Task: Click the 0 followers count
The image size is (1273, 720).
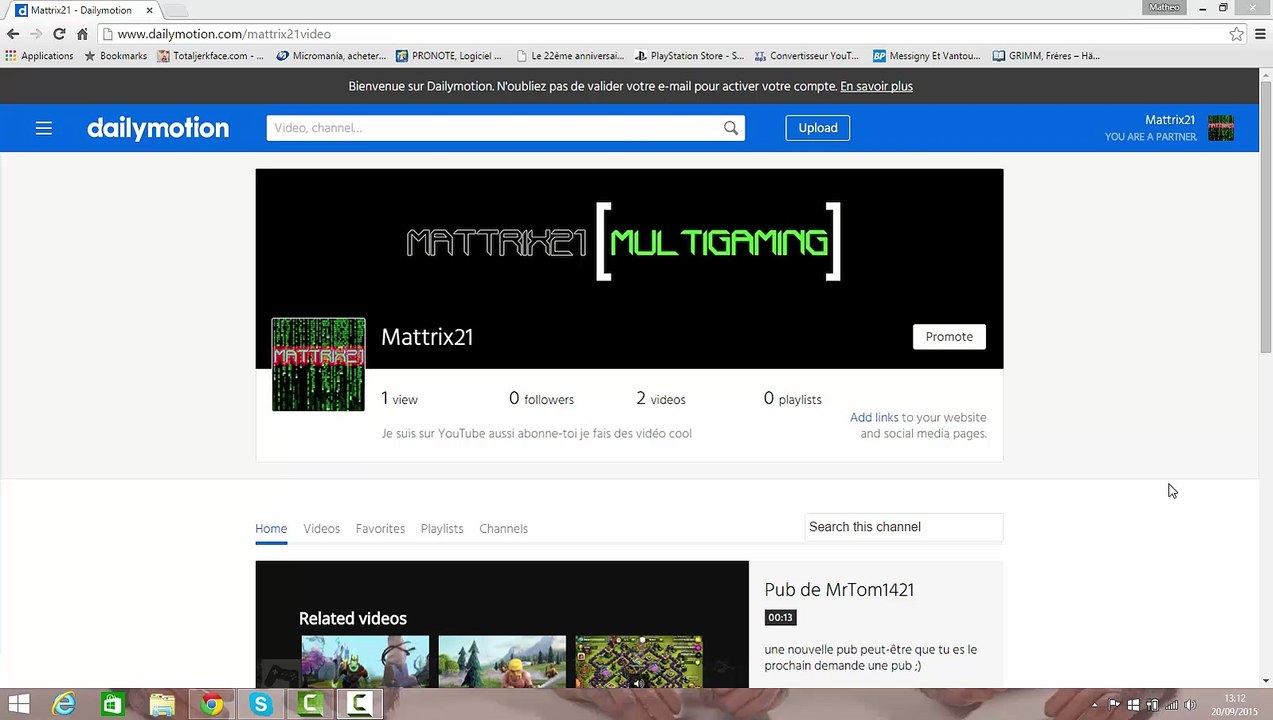Action: 541,399
